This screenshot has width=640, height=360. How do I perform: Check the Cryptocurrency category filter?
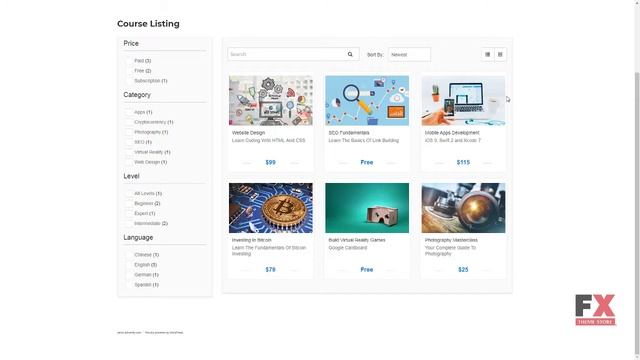129,122
